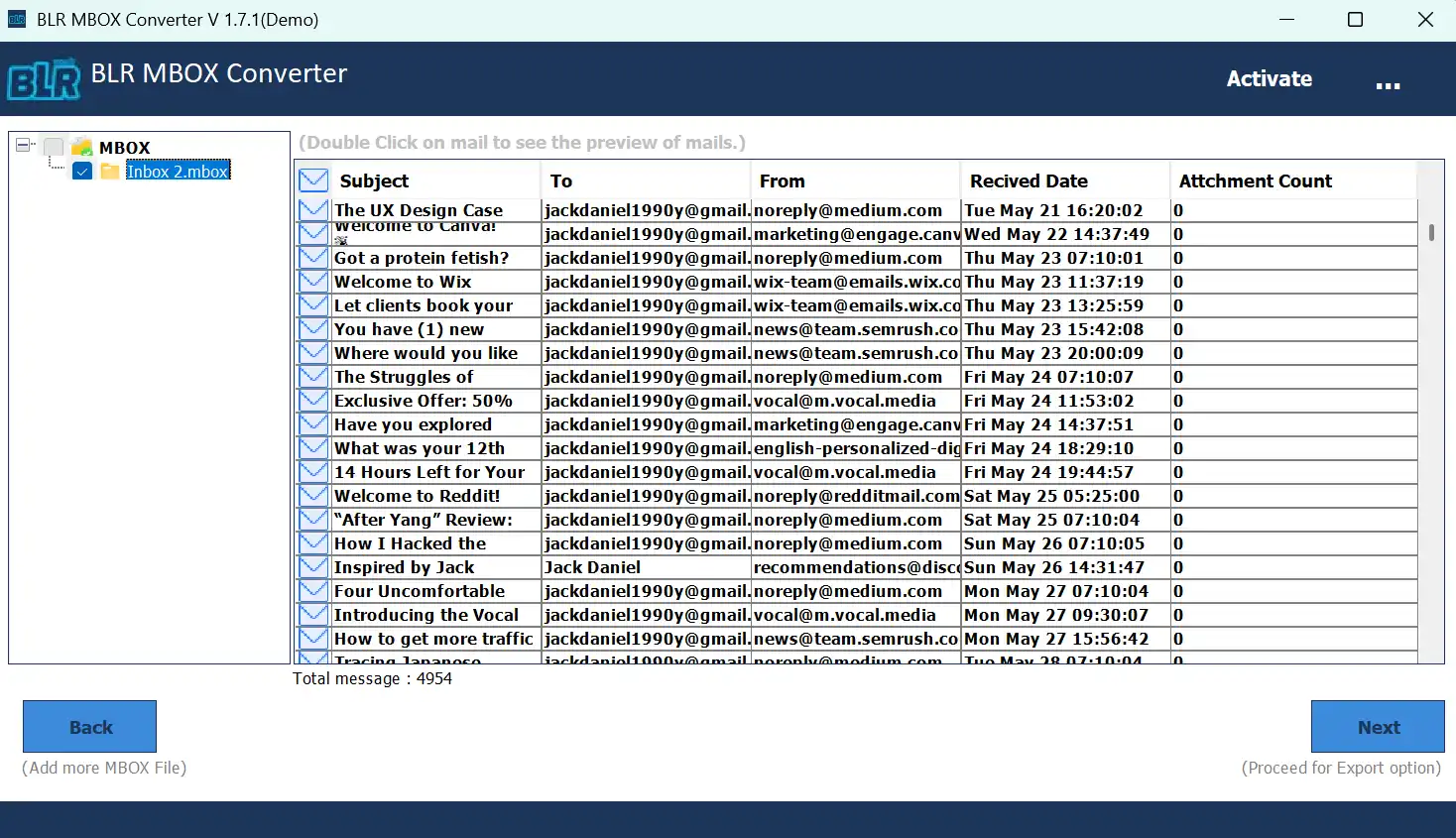Click the envelope icon beside "Exclusive Offer: 50%"
Image resolution: width=1456 pixels, height=838 pixels.
point(312,400)
